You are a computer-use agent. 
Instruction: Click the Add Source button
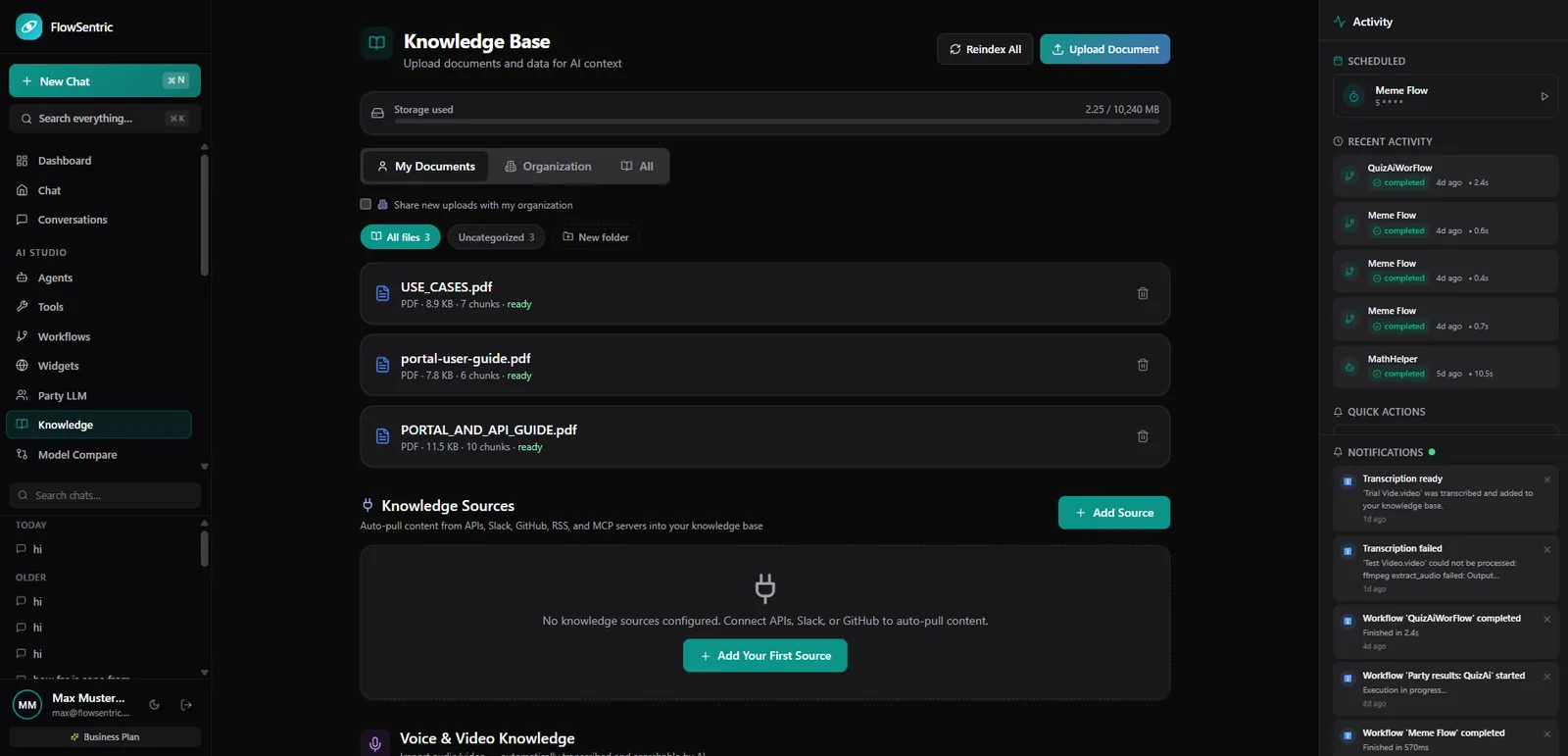[1114, 513]
